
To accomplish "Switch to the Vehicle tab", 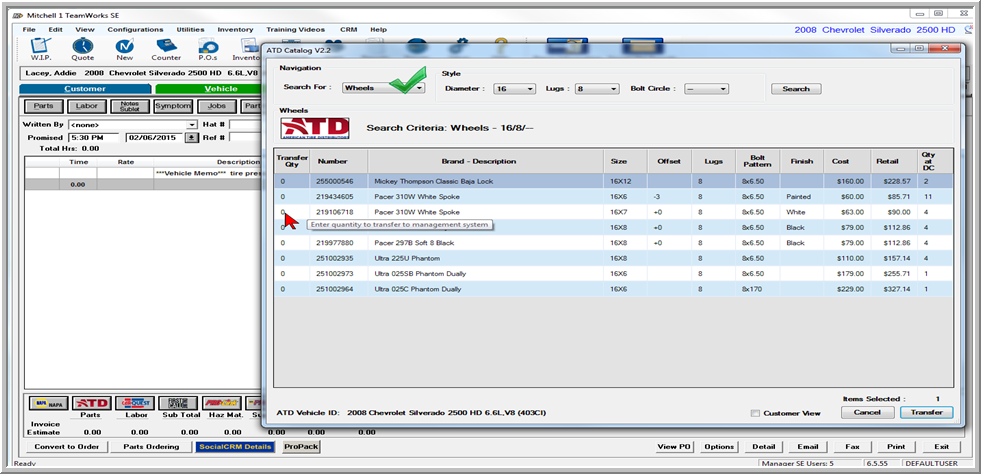I will 208,89.
